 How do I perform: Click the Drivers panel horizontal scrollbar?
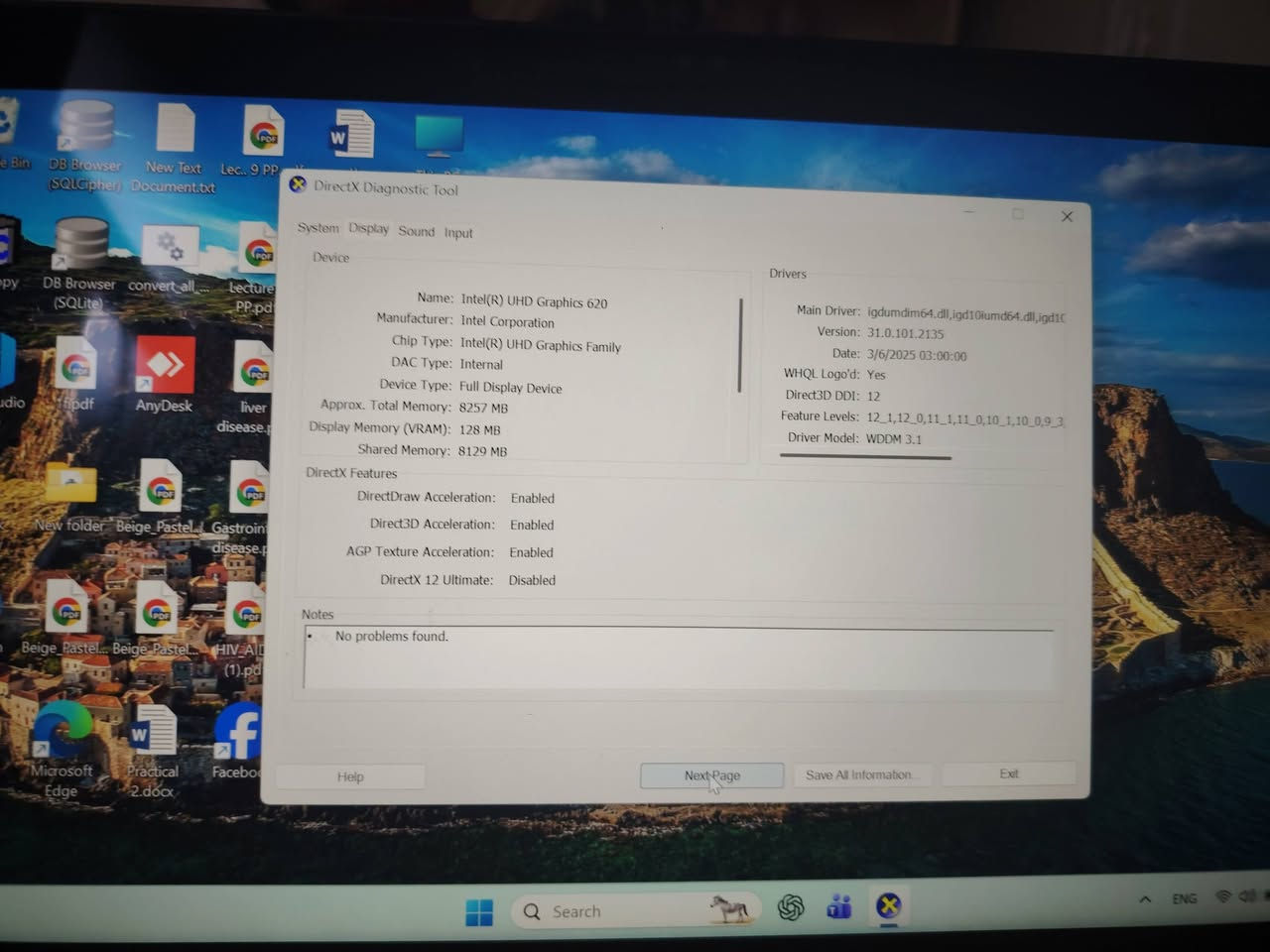(x=865, y=457)
